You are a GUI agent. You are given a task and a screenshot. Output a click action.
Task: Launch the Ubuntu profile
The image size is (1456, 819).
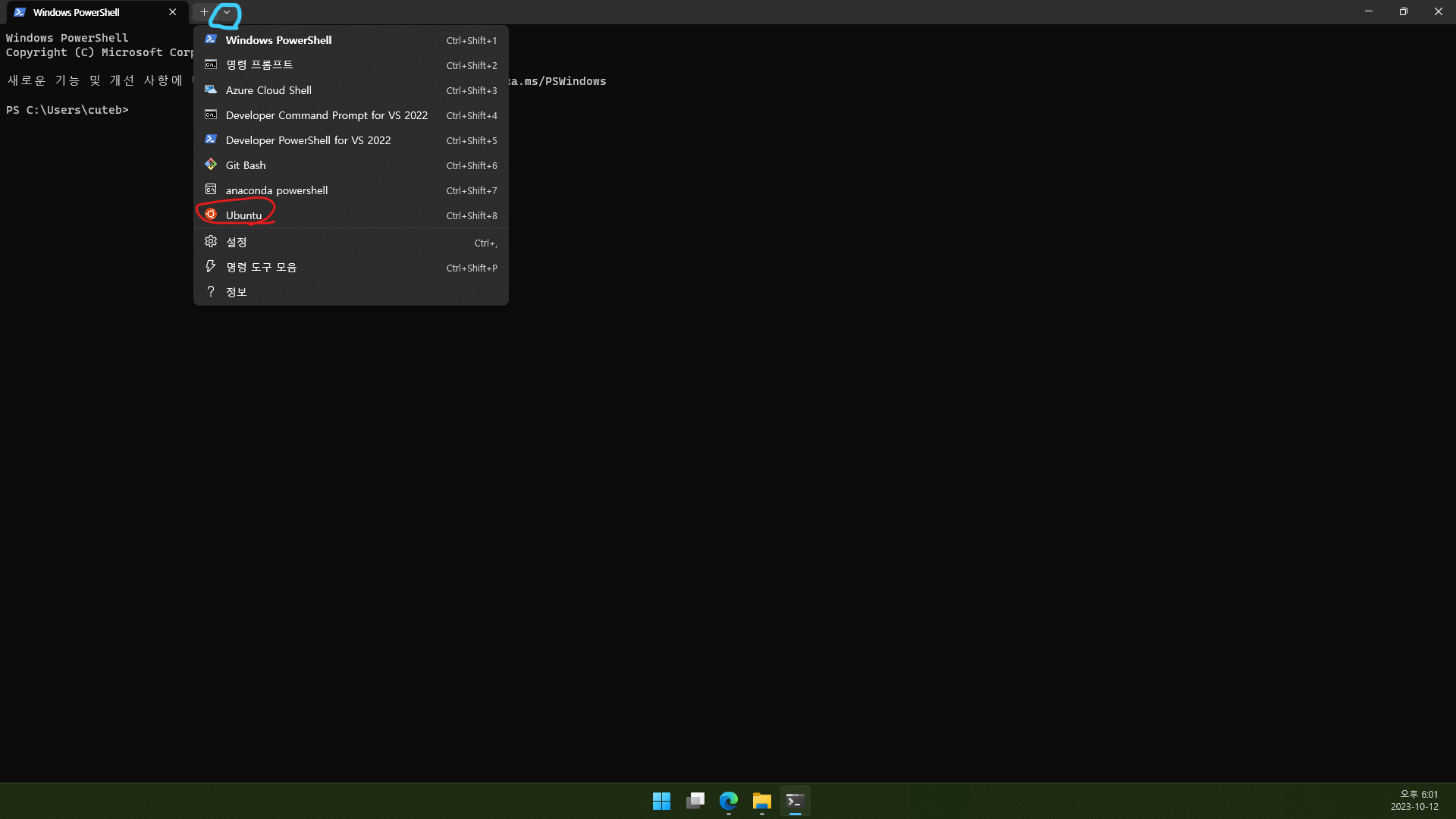point(351,215)
